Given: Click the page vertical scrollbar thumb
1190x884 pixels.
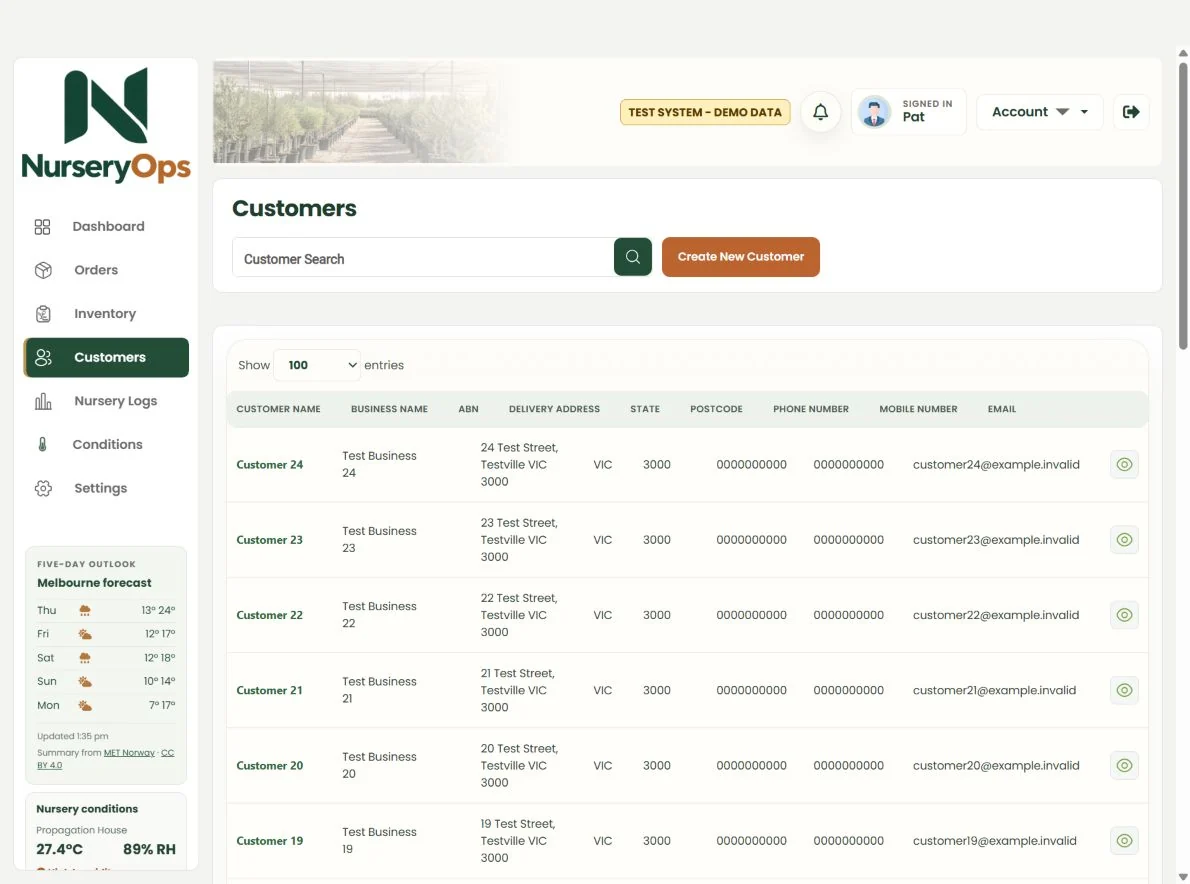Looking at the screenshot, I should tap(1182, 205).
